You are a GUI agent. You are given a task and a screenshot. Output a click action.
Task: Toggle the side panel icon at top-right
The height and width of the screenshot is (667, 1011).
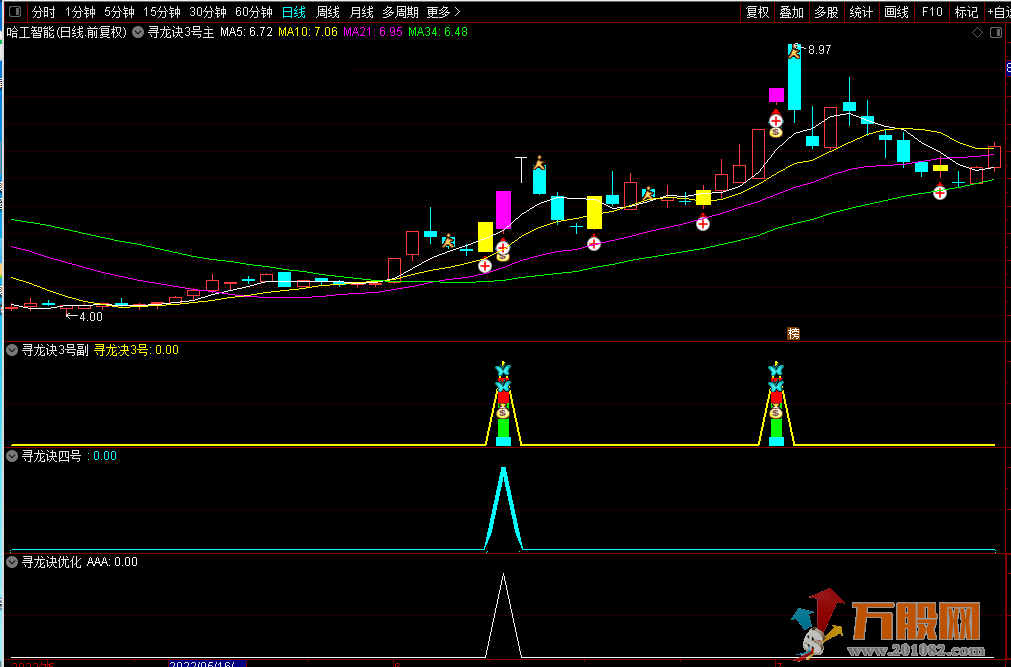(x=996, y=32)
